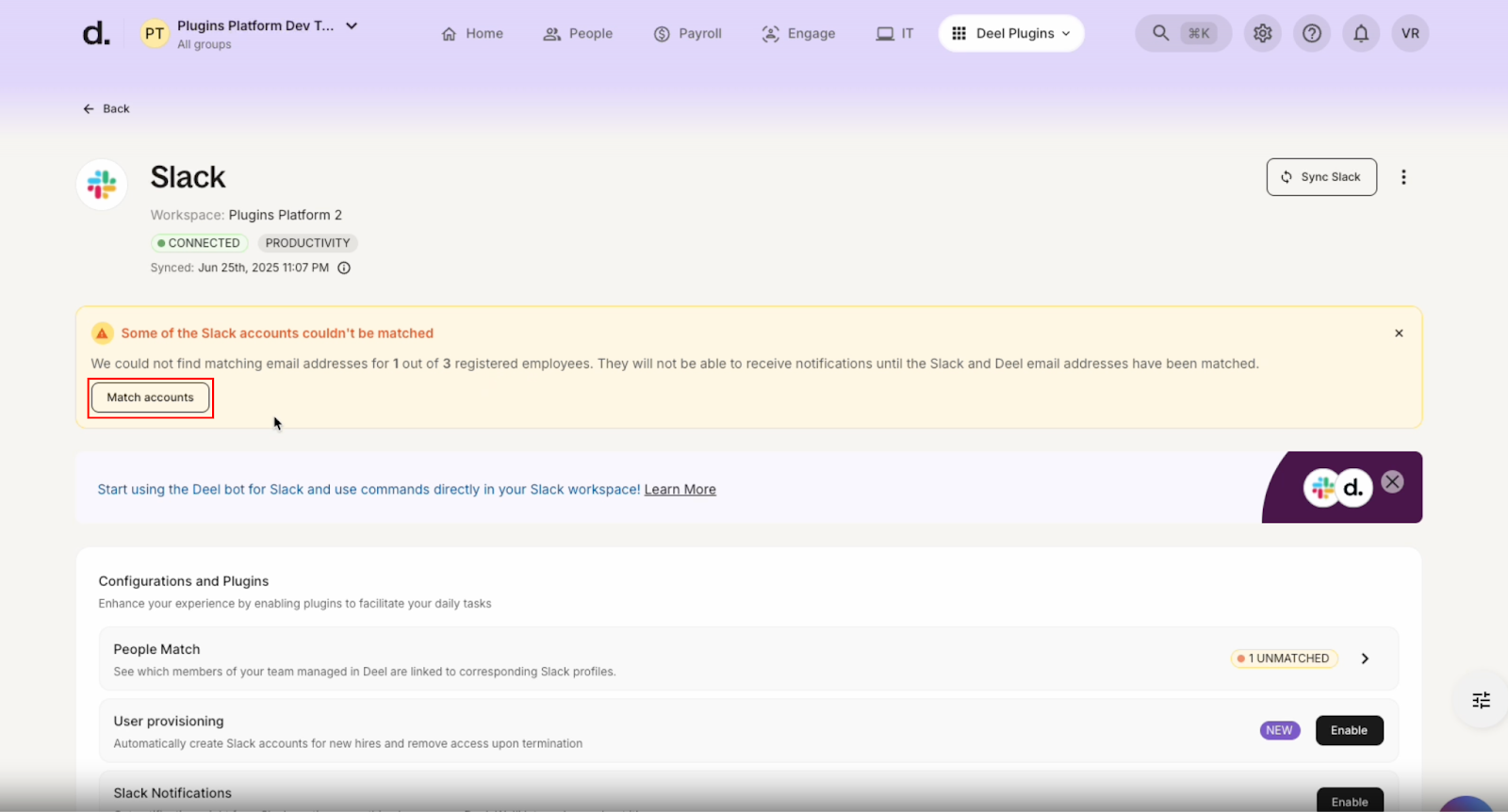
Task: Open the three-dot more options menu
Action: (1403, 177)
